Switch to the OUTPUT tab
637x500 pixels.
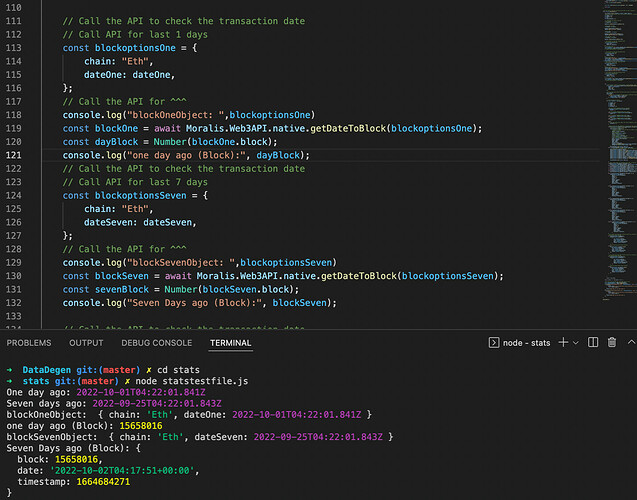tap(86, 343)
